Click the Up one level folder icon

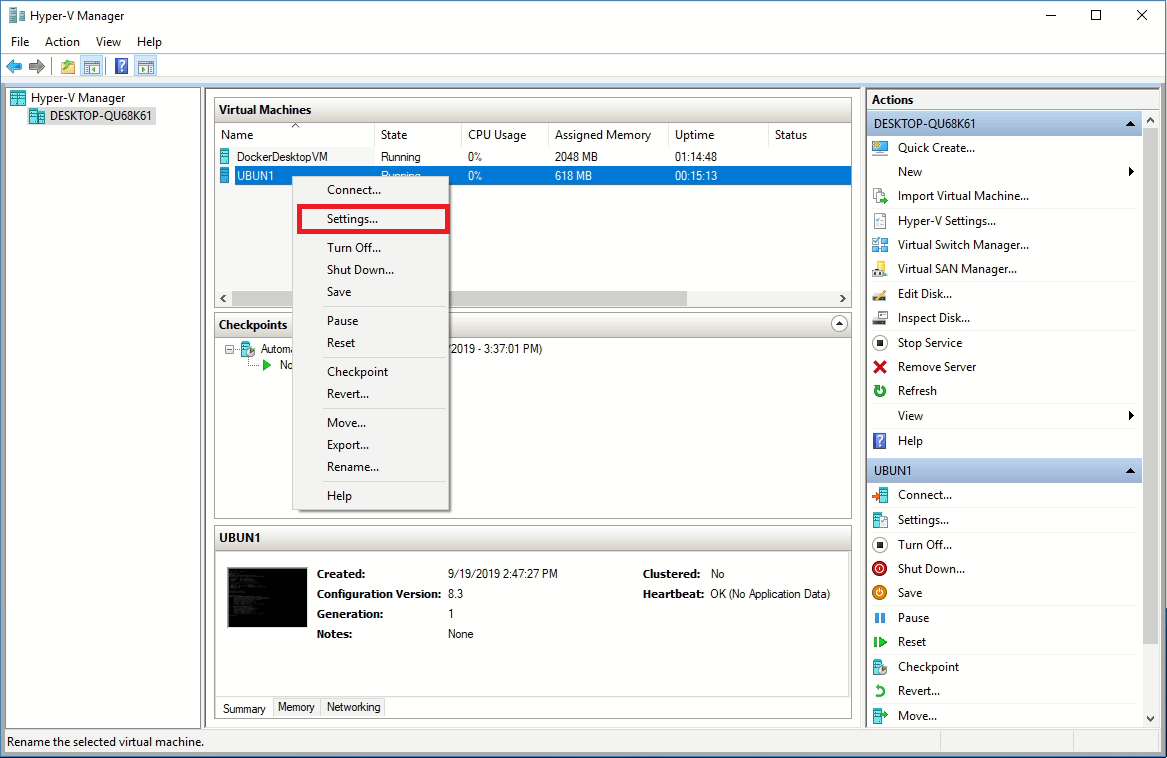pyautogui.click(x=68, y=67)
